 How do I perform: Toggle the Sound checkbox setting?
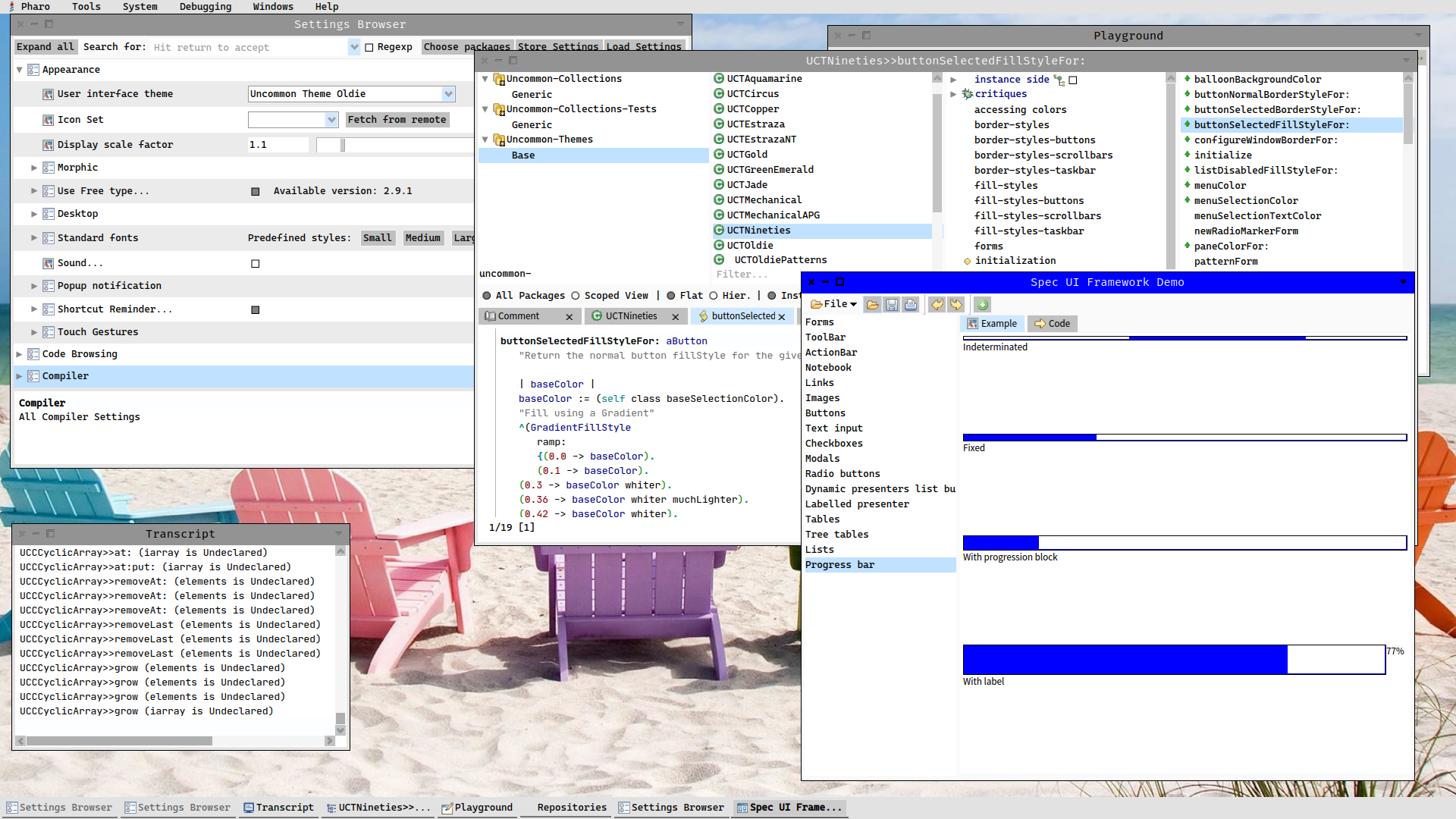point(253,263)
